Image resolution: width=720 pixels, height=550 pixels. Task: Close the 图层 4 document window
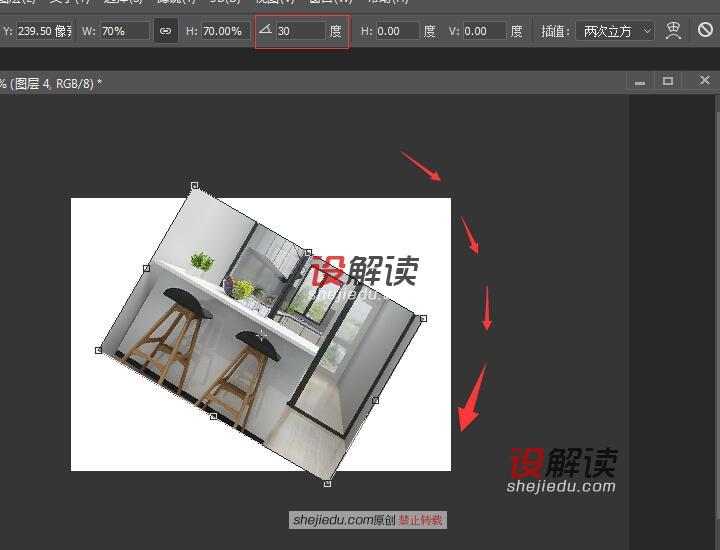click(705, 81)
